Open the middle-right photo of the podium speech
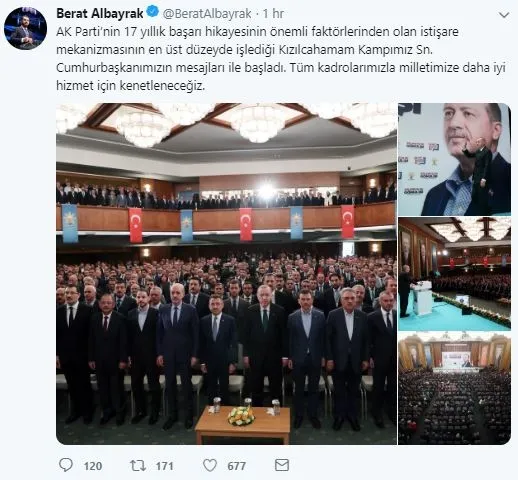This screenshot has width=518, height=480. coord(454,274)
